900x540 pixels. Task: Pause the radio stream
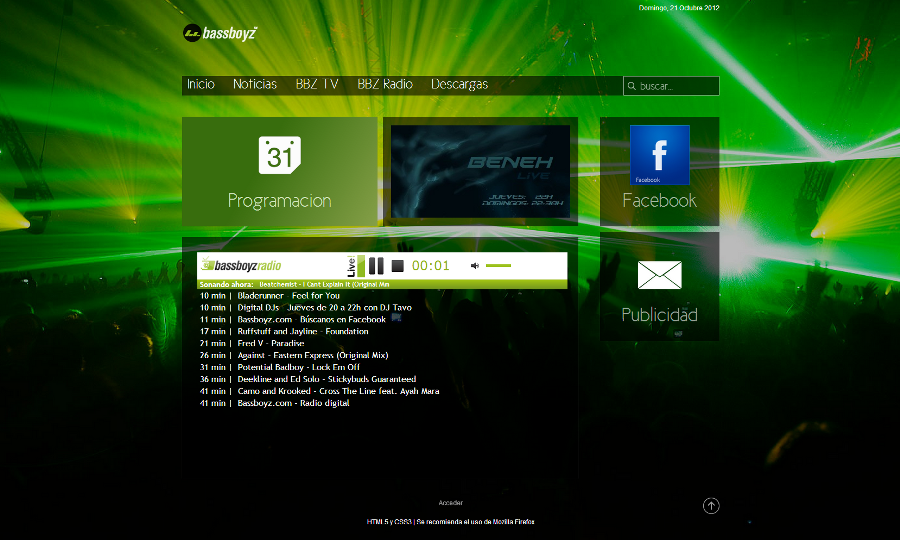pos(376,266)
